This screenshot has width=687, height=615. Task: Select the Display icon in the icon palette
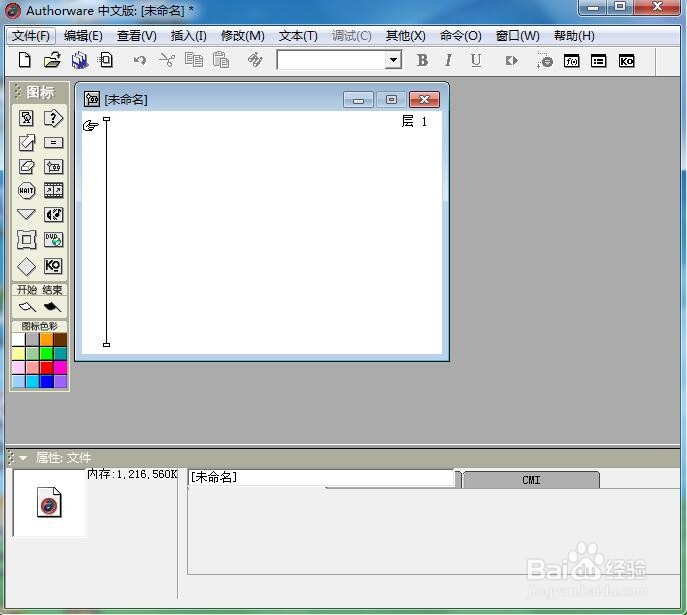[x=26, y=118]
